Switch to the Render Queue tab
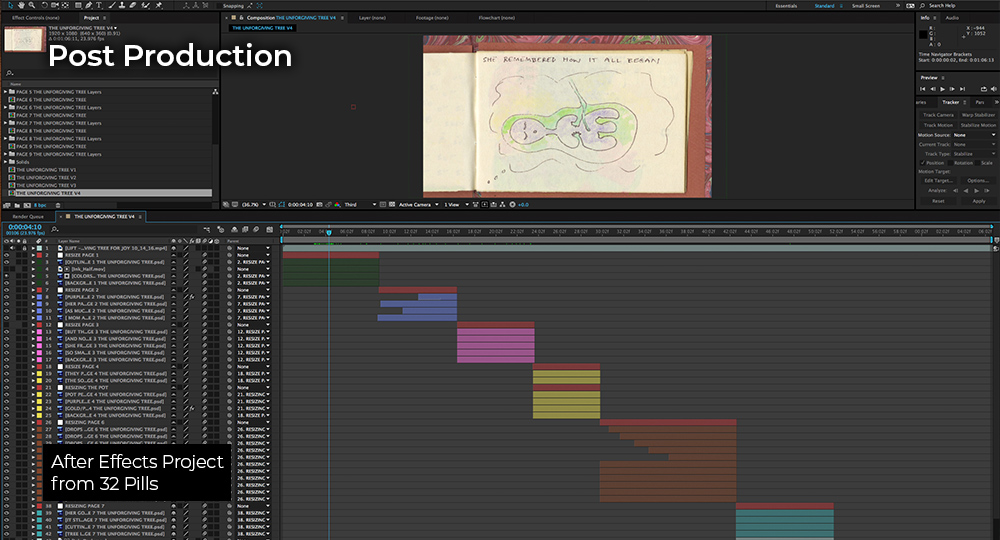Viewport: 1000px width, 540px height. click(x=28, y=217)
